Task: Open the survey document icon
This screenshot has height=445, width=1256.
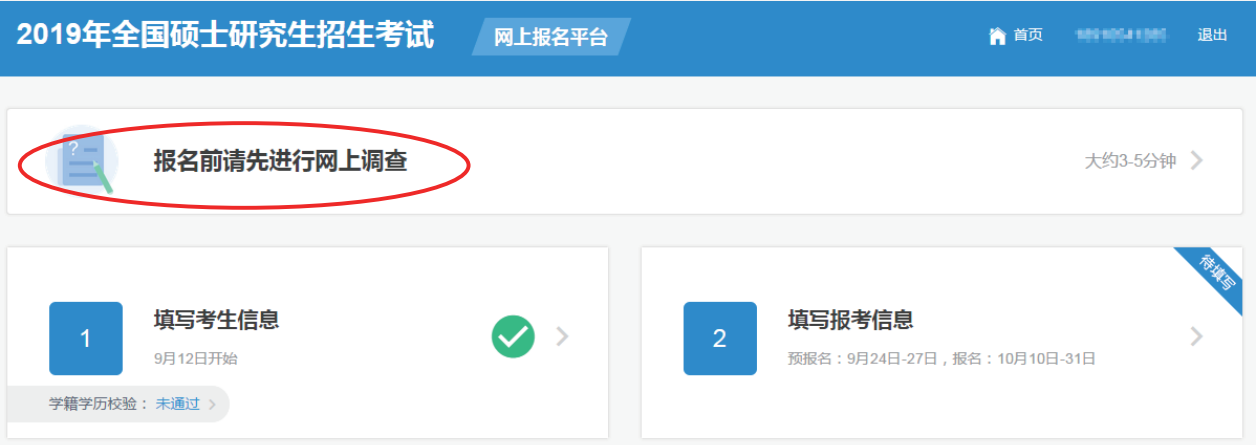Action: click(x=84, y=162)
